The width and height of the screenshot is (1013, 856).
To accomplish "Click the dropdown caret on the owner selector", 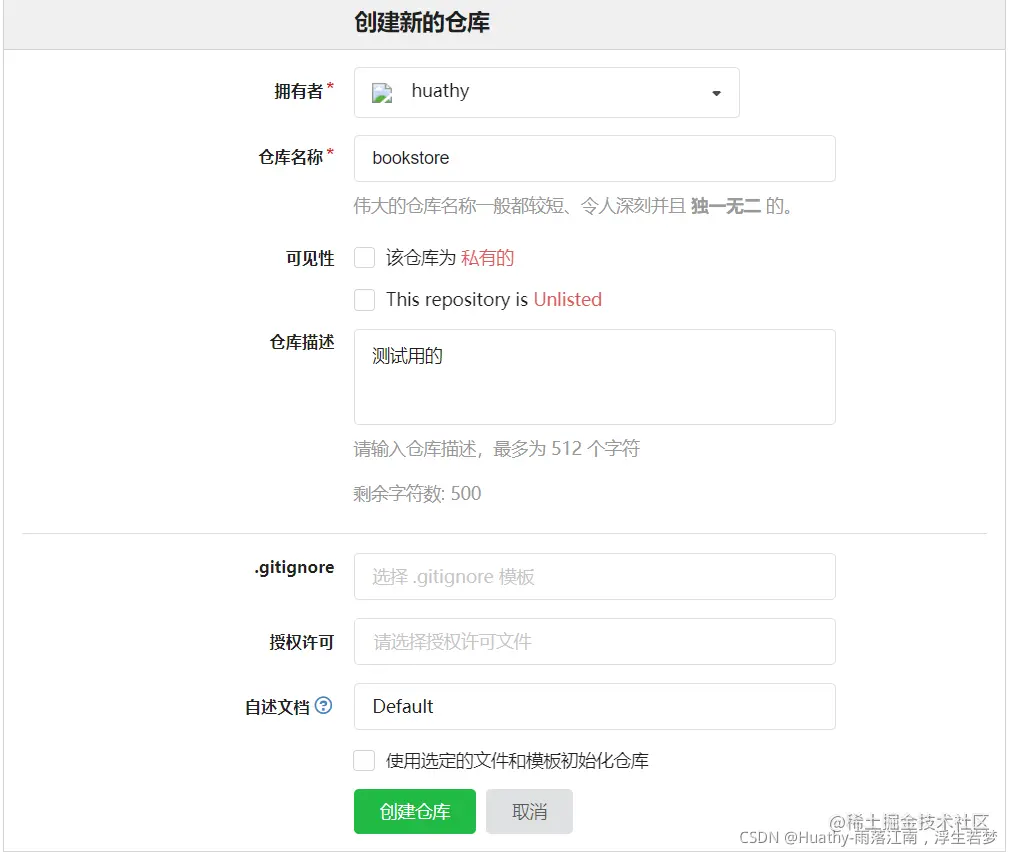I will pyautogui.click(x=716, y=92).
